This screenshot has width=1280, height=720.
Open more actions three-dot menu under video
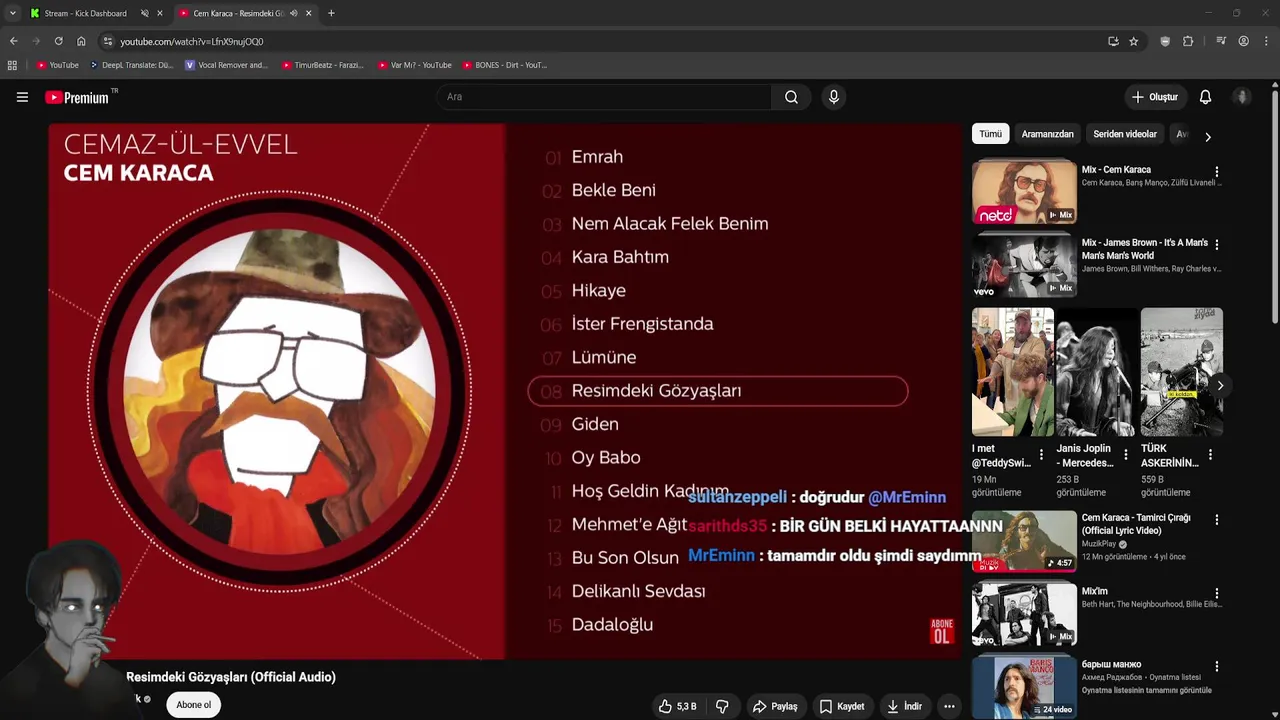click(949, 706)
